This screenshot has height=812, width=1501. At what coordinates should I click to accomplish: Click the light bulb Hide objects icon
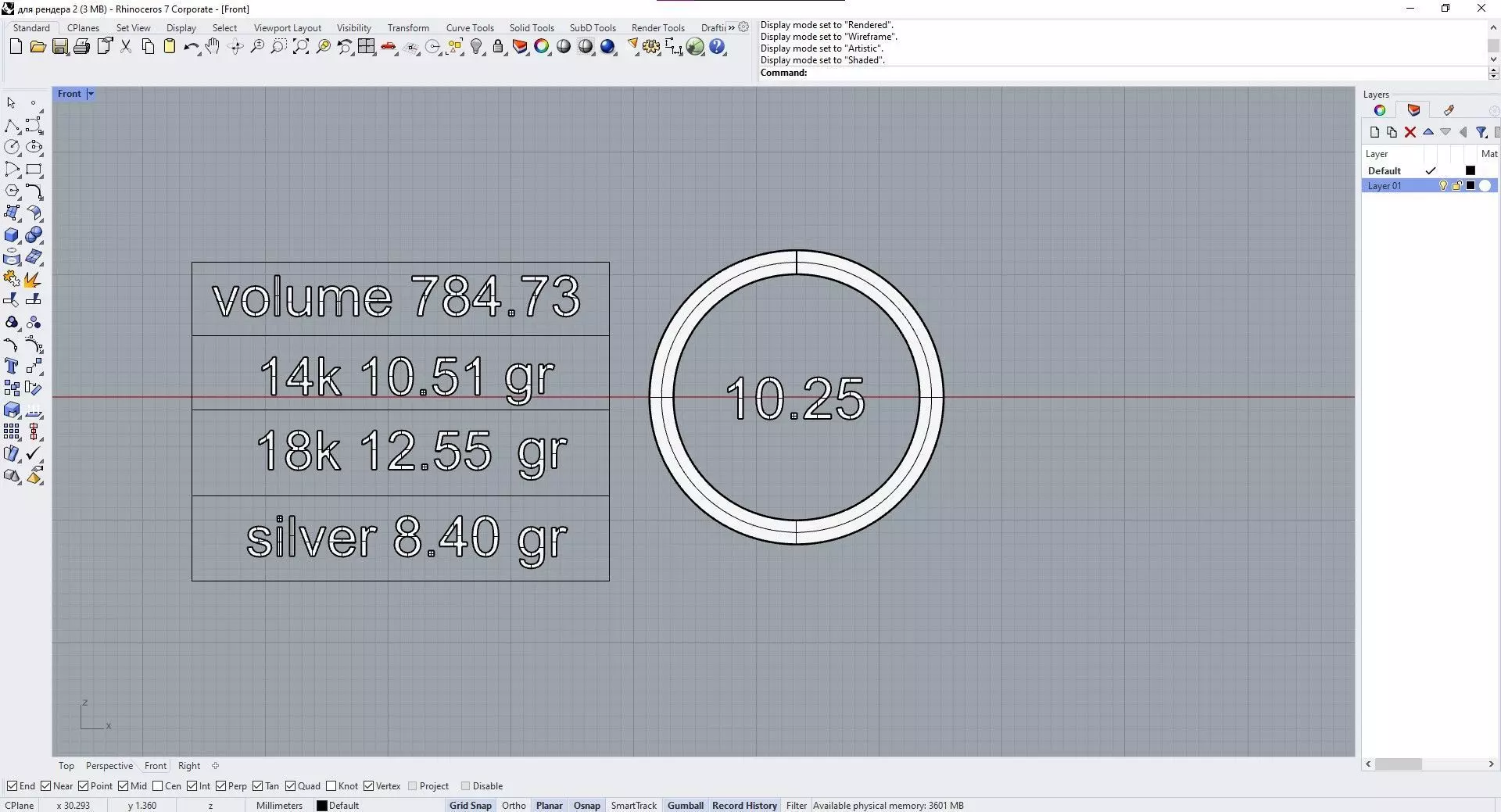(477, 47)
